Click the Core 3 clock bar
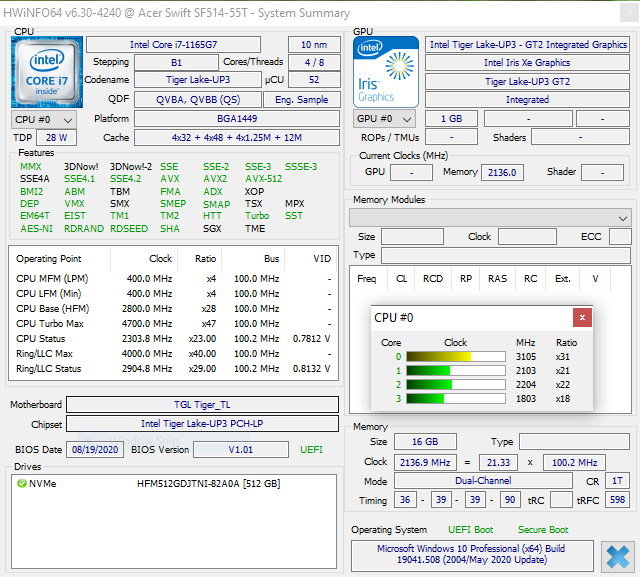 (x=455, y=398)
